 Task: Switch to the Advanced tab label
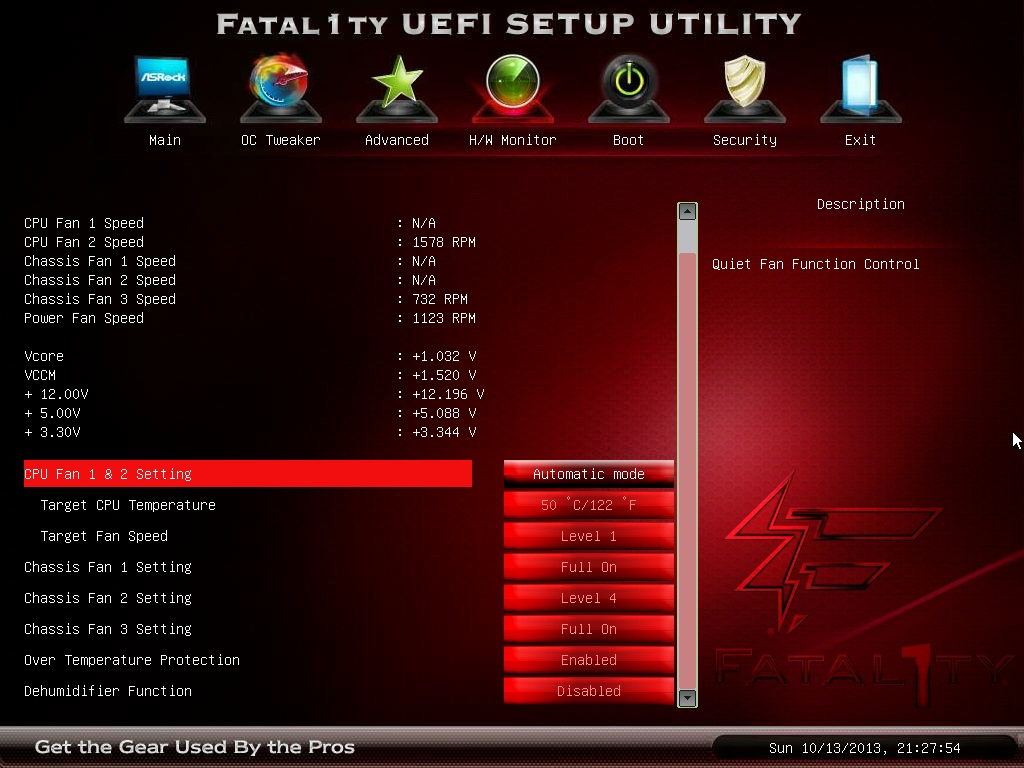[397, 140]
